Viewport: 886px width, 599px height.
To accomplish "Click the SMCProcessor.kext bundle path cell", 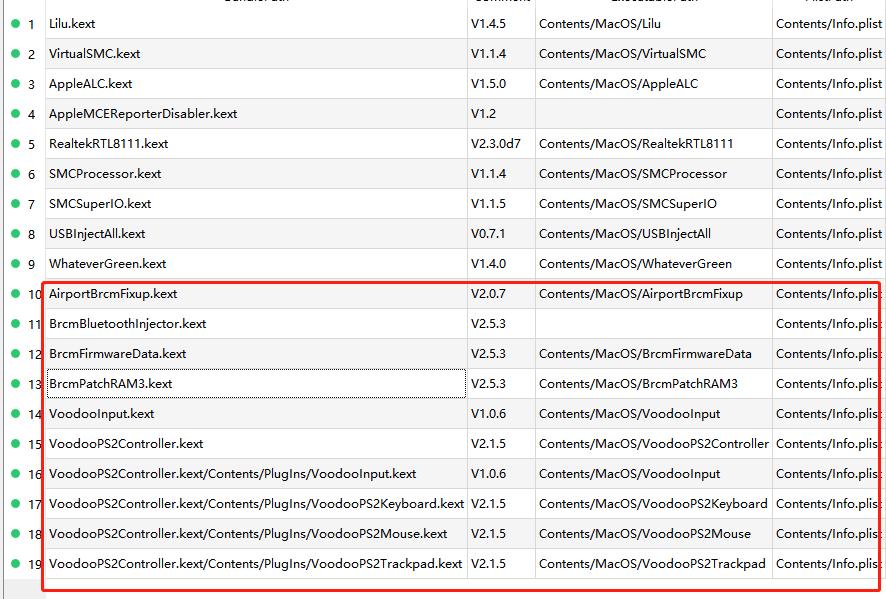I will click(256, 173).
